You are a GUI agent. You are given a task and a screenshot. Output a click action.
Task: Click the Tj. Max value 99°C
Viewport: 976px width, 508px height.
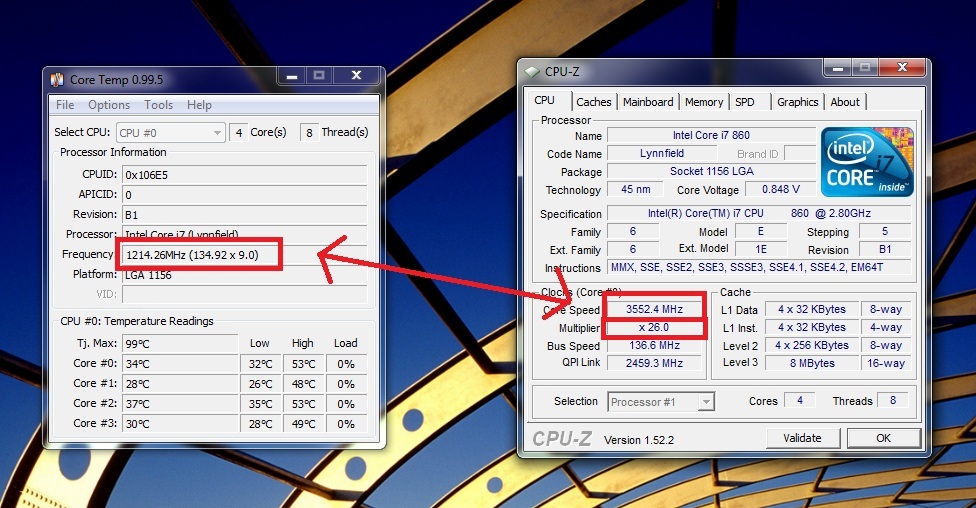point(180,344)
